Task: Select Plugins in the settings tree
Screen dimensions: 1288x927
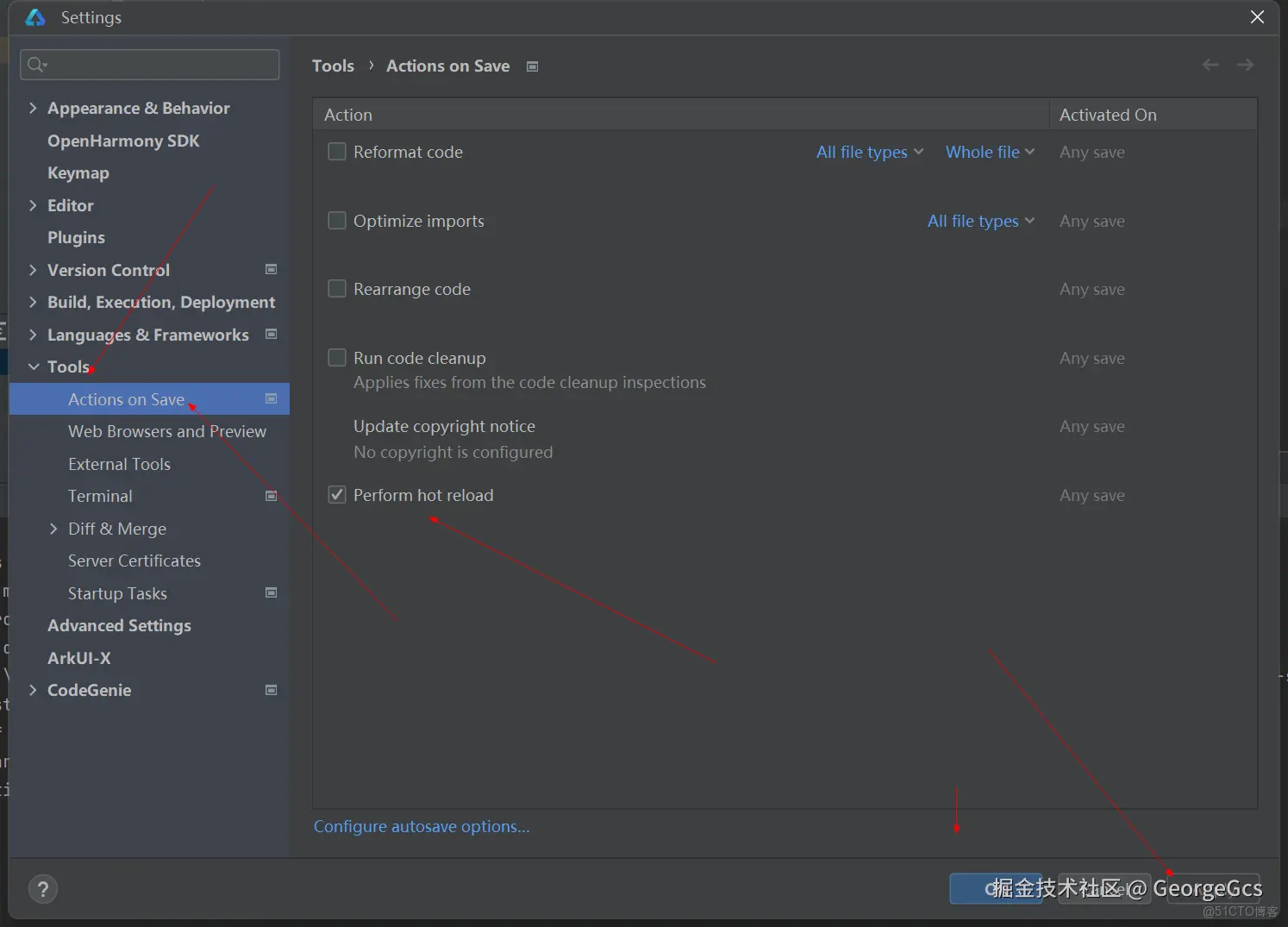Action: 76,238
